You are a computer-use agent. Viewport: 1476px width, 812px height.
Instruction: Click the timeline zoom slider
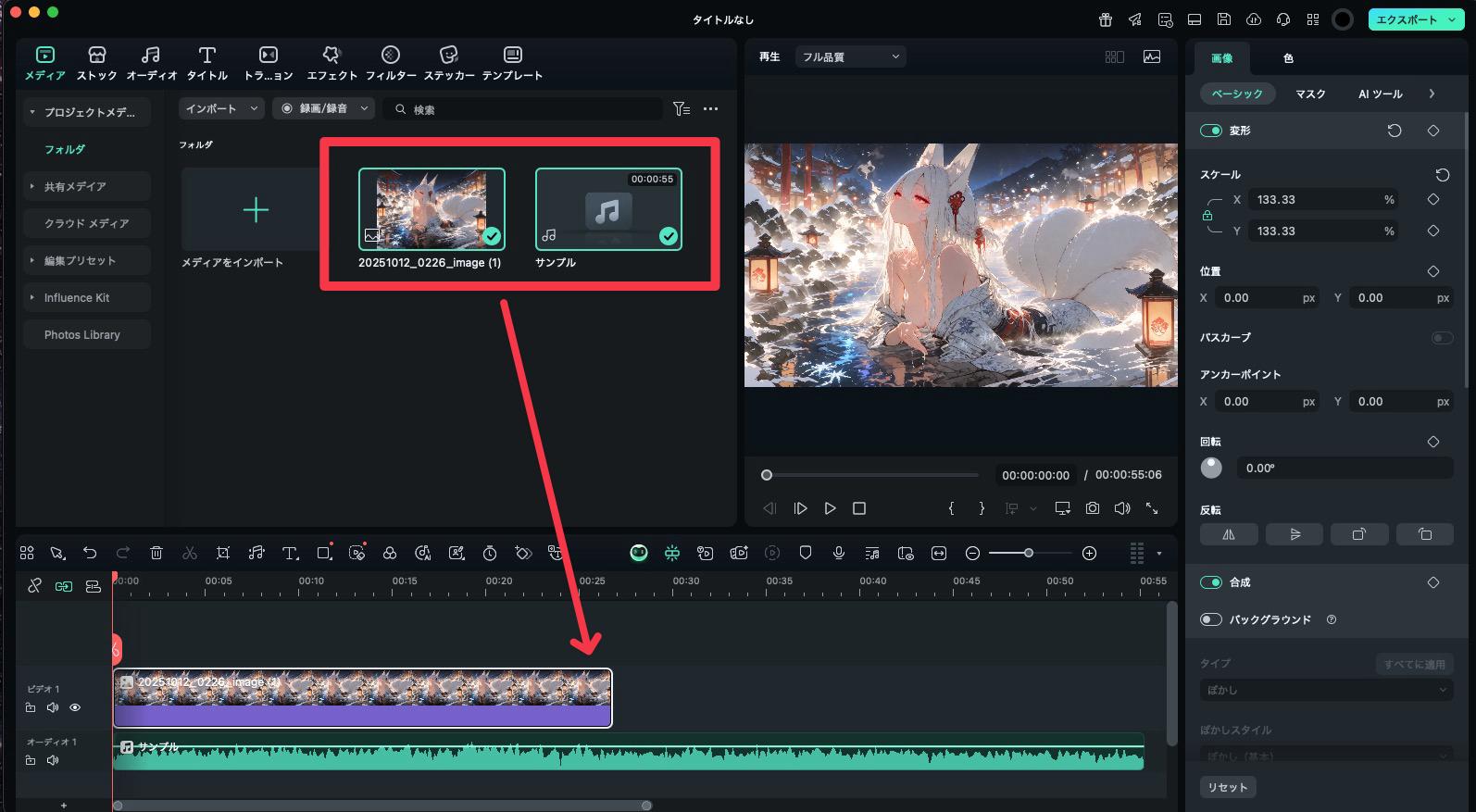pos(1029,553)
